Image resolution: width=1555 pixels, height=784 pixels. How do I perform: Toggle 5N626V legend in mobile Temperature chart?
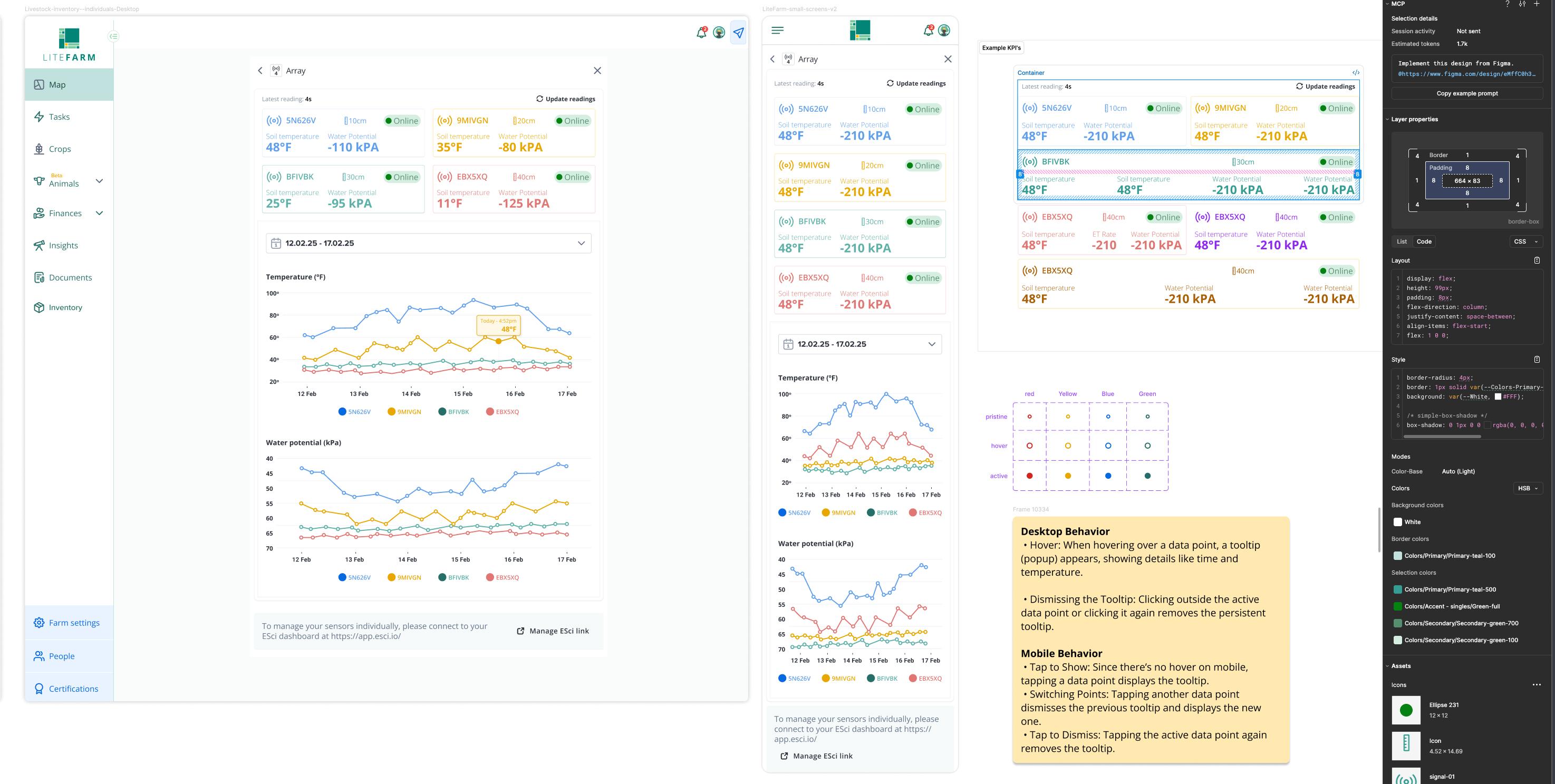click(x=795, y=513)
